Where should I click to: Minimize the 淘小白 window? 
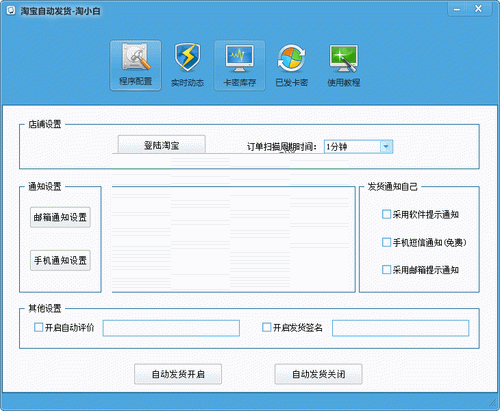(457, 9)
